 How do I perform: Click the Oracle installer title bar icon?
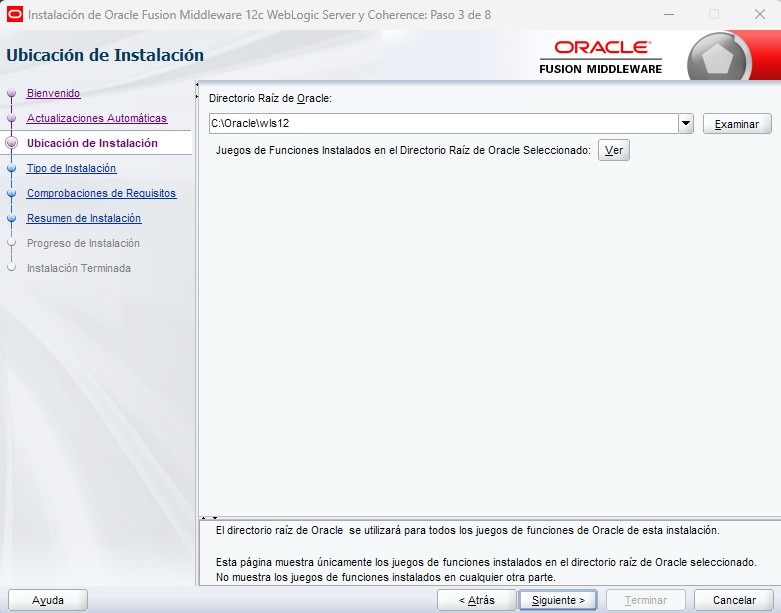tap(14, 14)
